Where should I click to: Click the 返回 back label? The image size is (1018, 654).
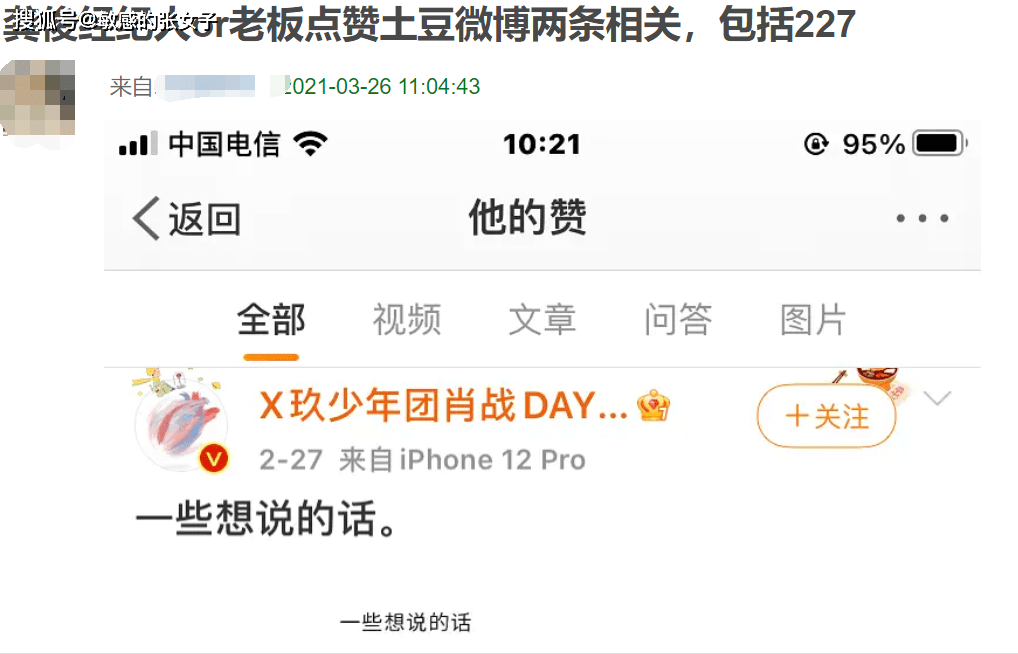pos(205,219)
